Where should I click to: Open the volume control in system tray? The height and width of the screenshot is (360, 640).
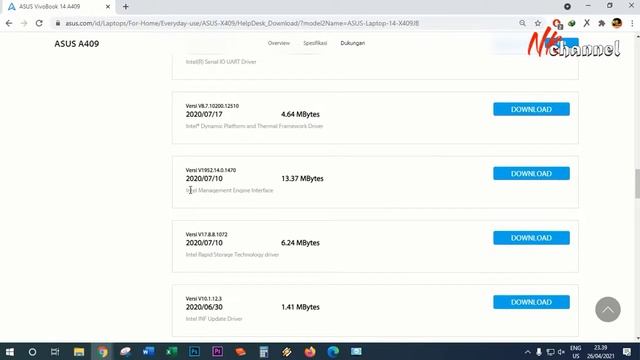(x=561, y=351)
